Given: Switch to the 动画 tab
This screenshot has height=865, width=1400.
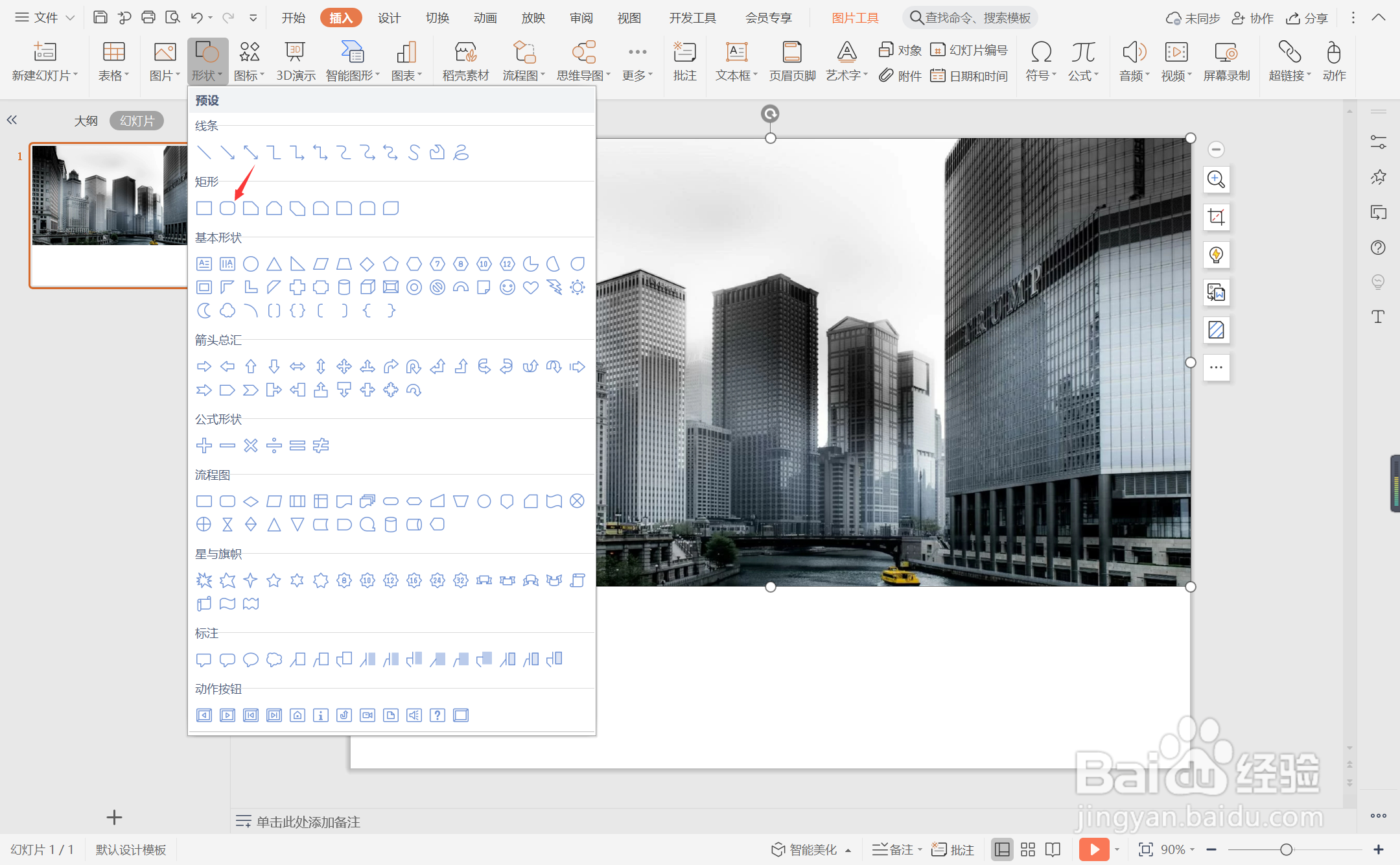Looking at the screenshot, I should [485, 18].
